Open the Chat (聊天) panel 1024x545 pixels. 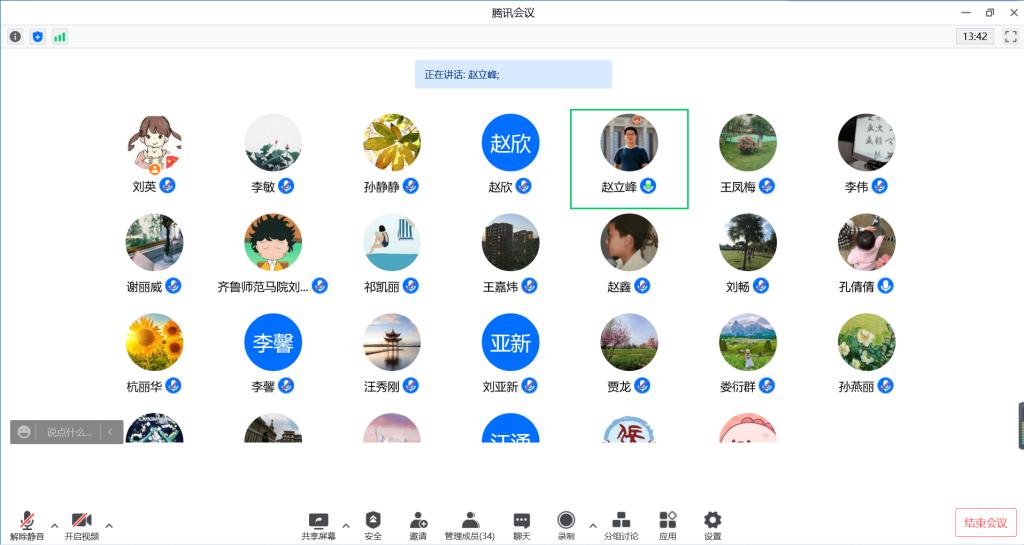click(x=521, y=525)
